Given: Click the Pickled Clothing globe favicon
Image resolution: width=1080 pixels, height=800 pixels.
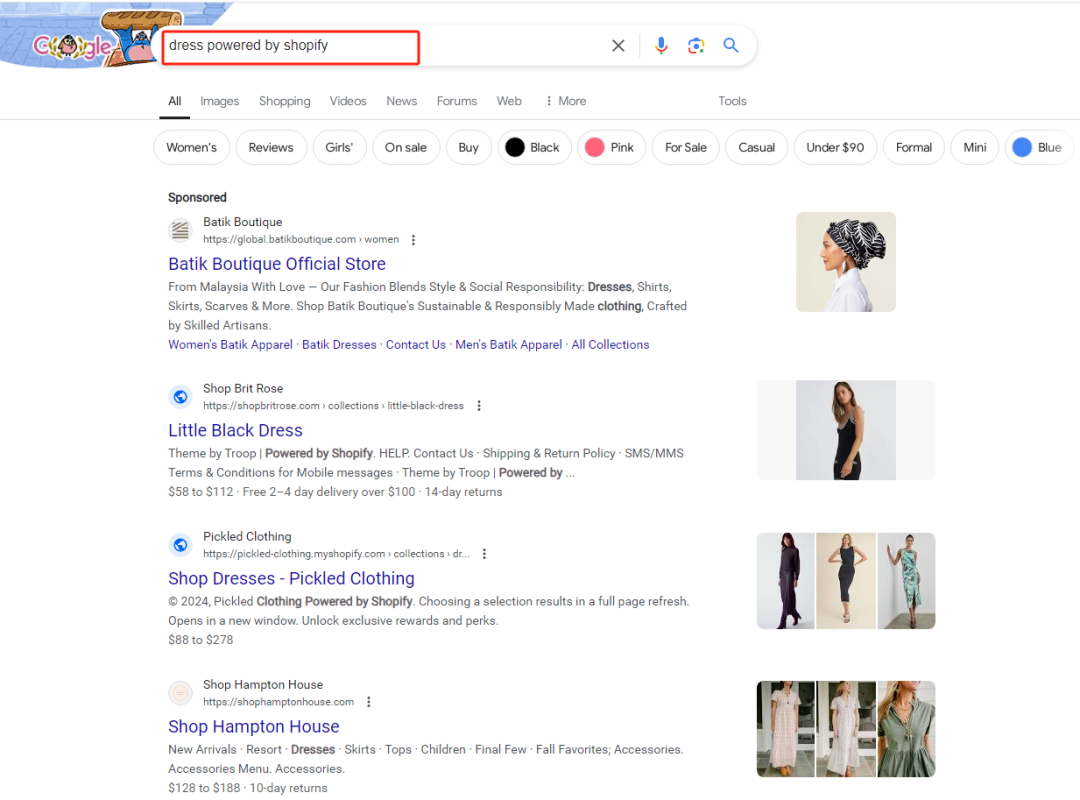Looking at the screenshot, I should (x=180, y=545).
